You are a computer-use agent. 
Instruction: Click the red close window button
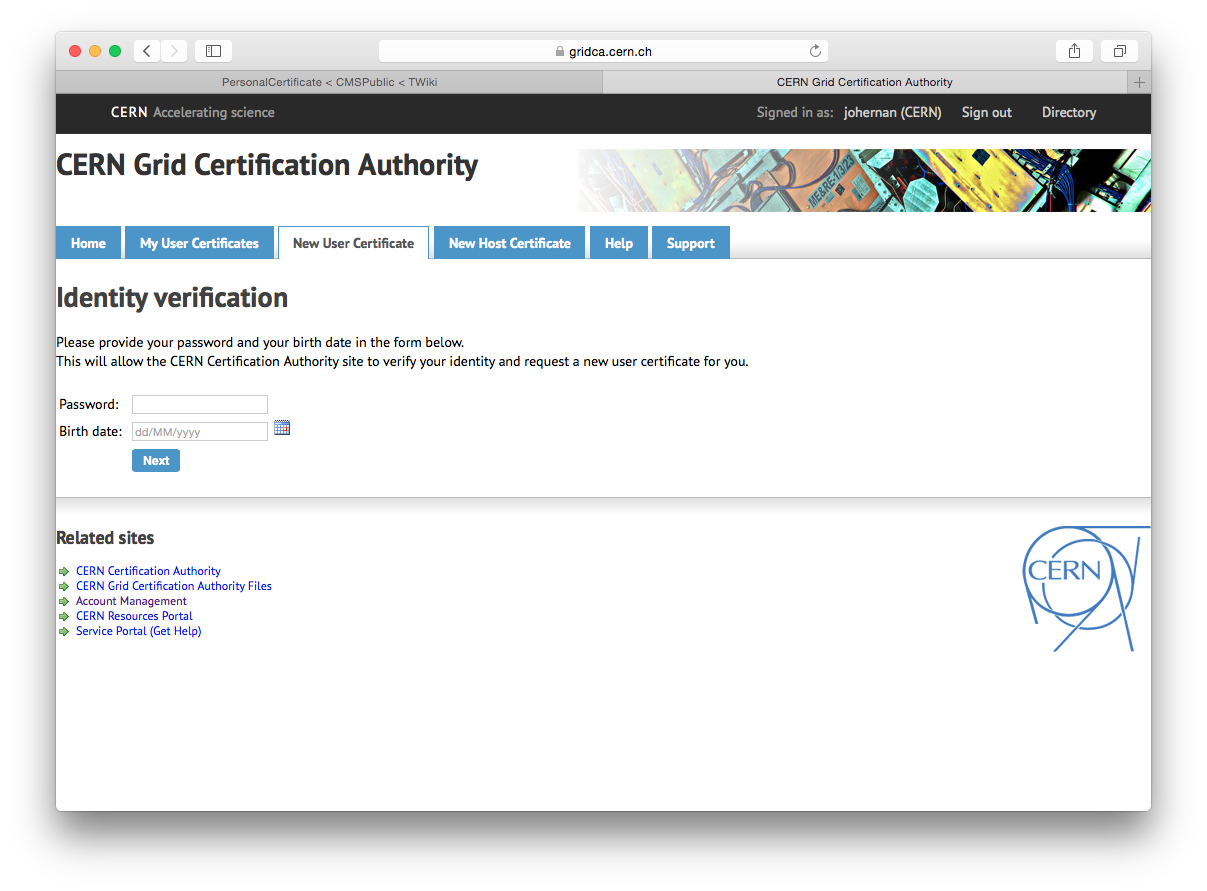pyautogui.click(x=75, y=51)
